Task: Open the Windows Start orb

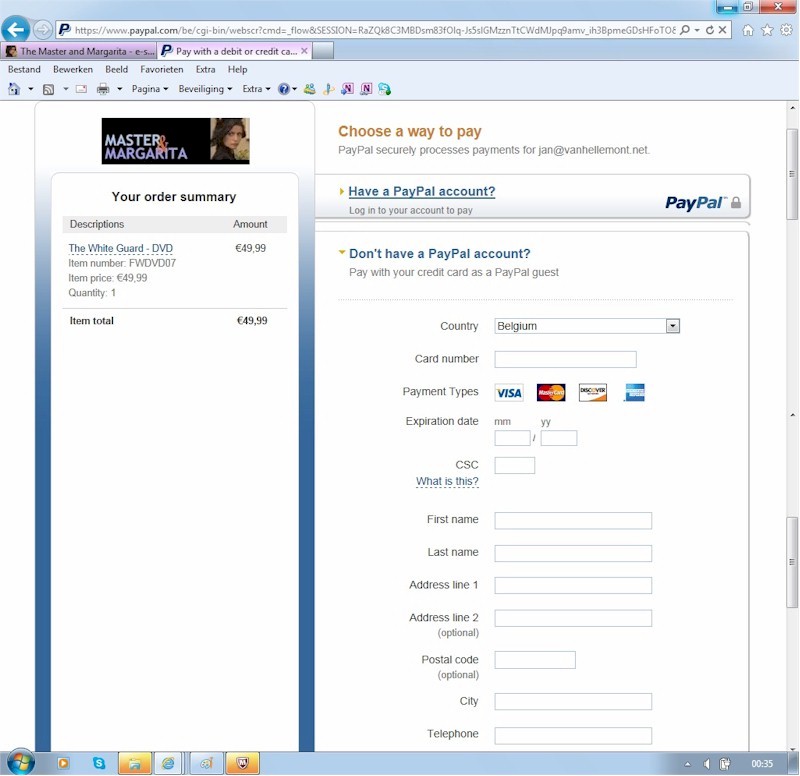Action: tap(21, 763)
